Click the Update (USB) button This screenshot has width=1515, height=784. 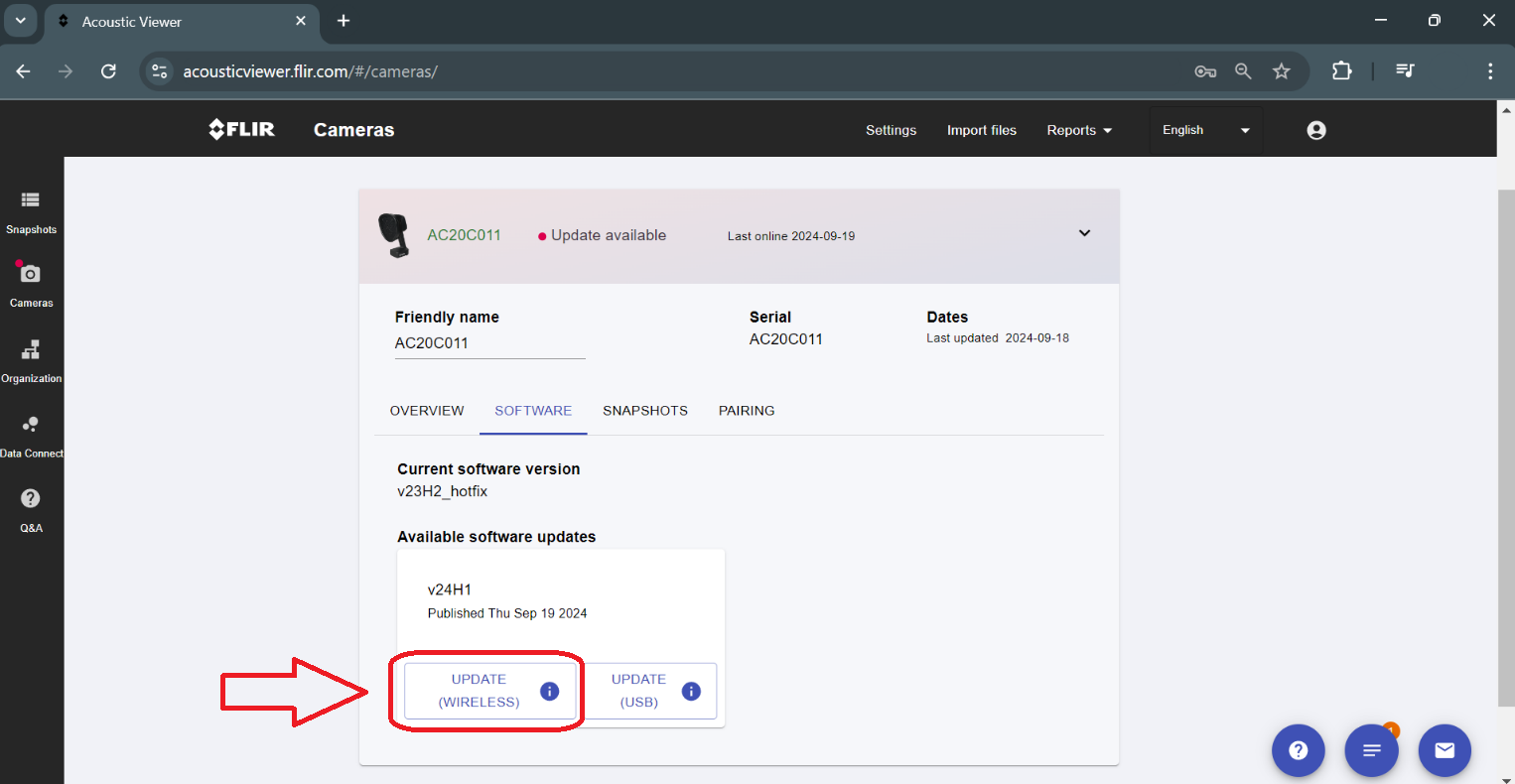(638, 691)
